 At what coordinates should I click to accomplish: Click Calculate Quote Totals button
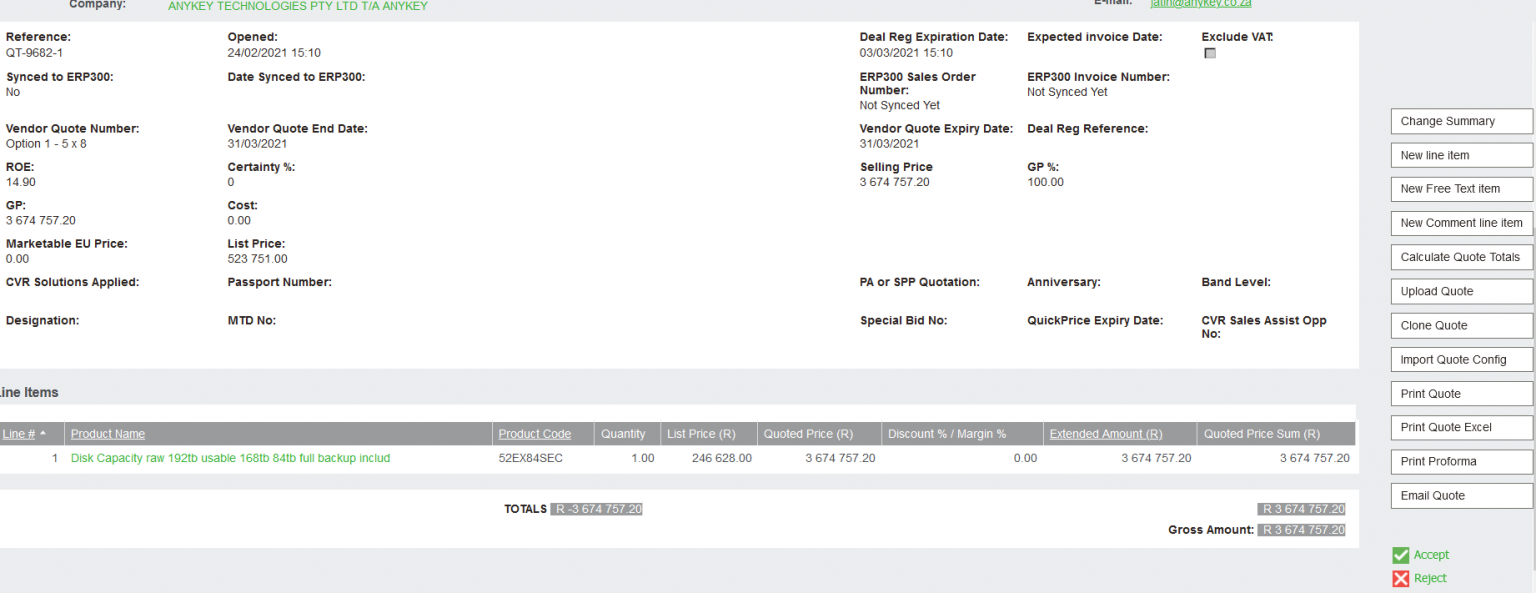[1461, 257]
